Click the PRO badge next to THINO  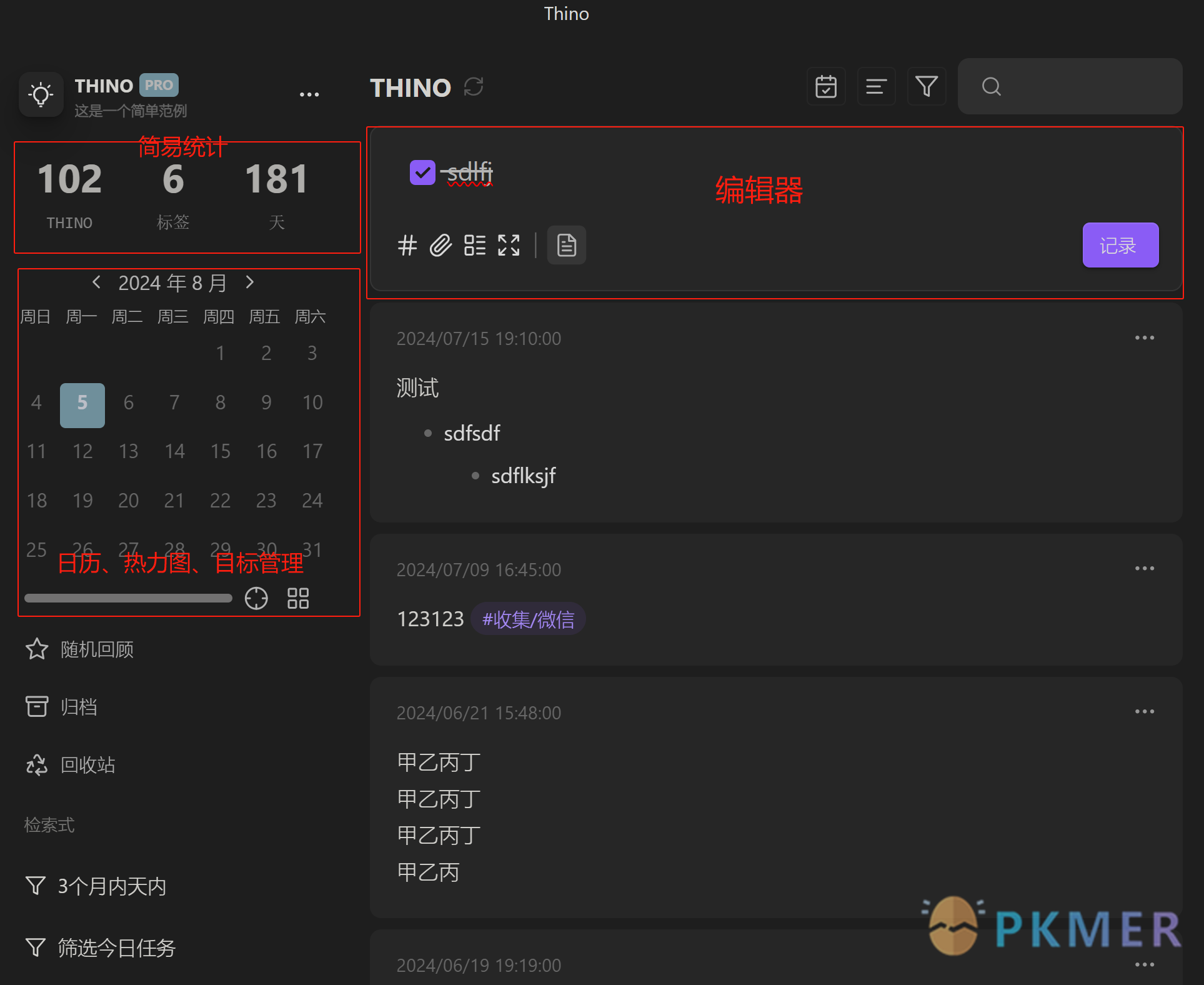[x=159, y=85]
